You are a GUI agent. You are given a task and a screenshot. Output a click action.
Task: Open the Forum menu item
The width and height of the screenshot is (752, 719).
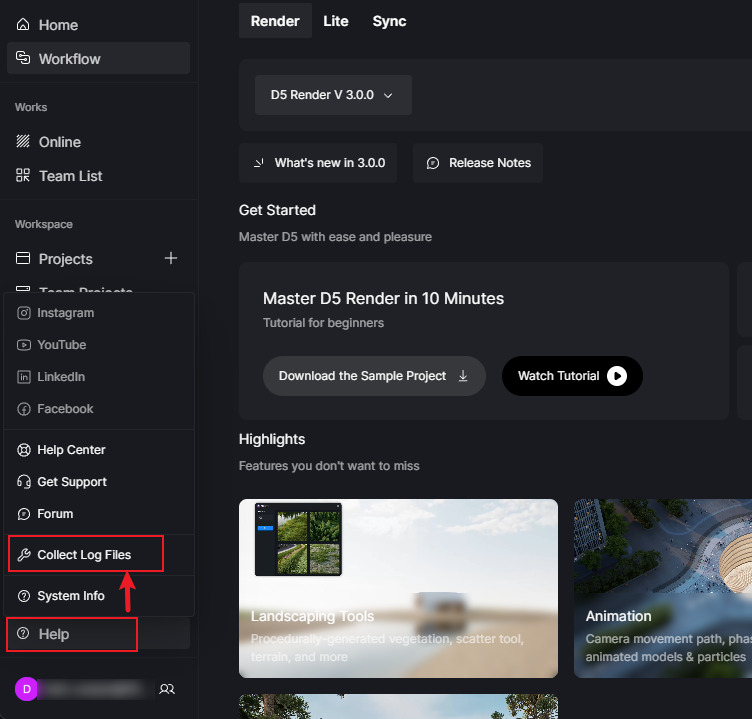point(55,514)
